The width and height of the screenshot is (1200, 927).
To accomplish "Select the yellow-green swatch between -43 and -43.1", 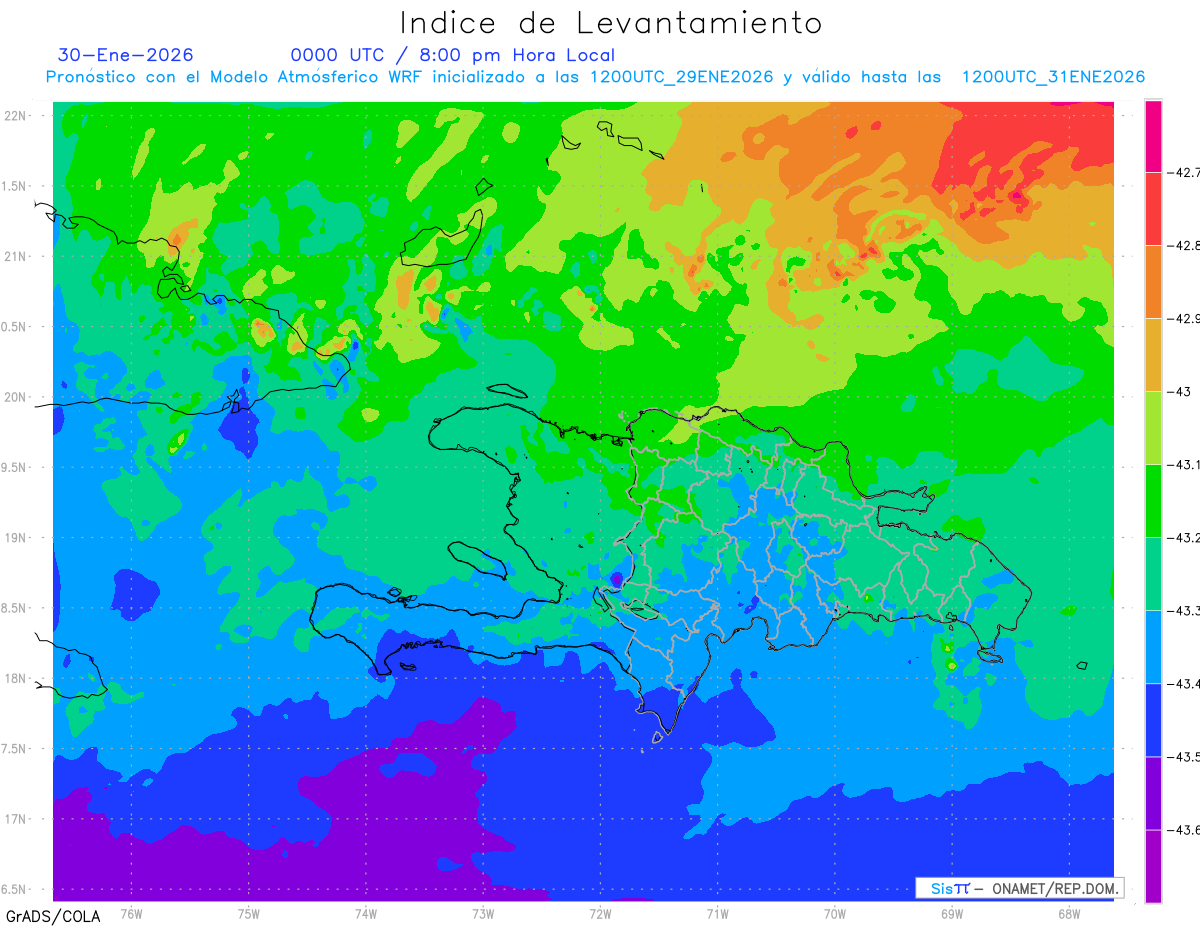I will coord(1153,428).
